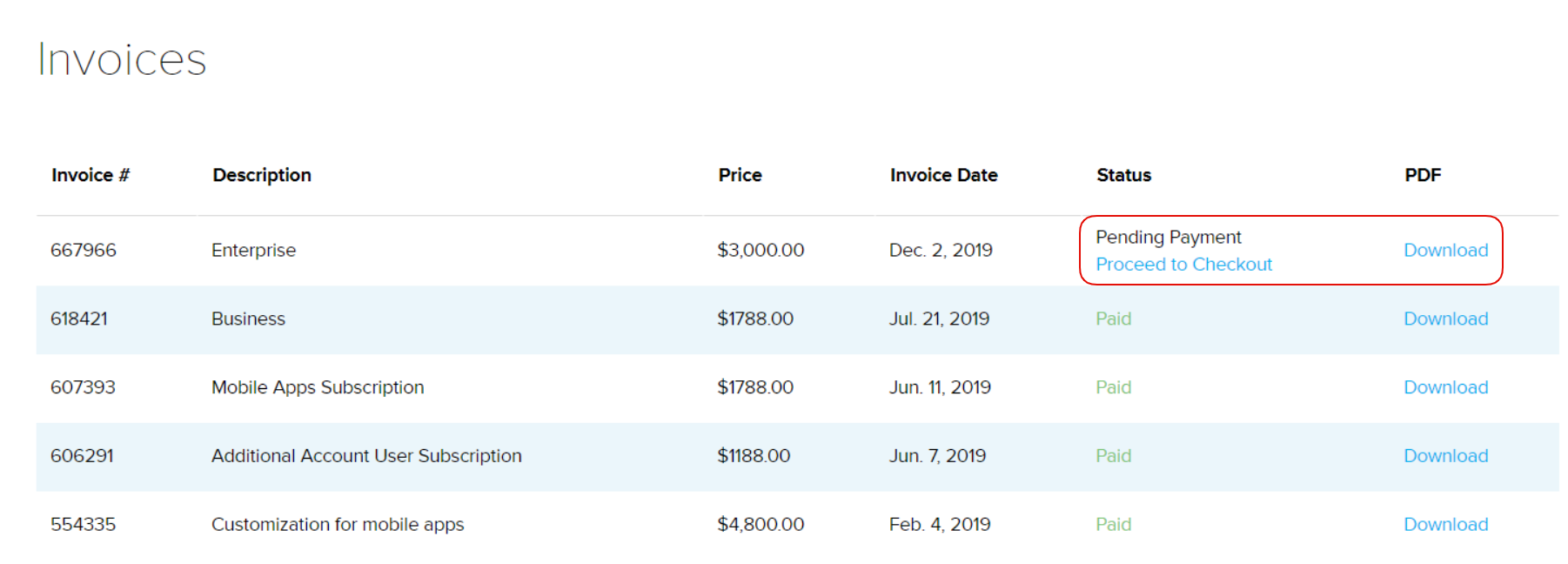Click the PDF column header
1568x564 pixels.
pyautogui.click(x=1423, y=176)
